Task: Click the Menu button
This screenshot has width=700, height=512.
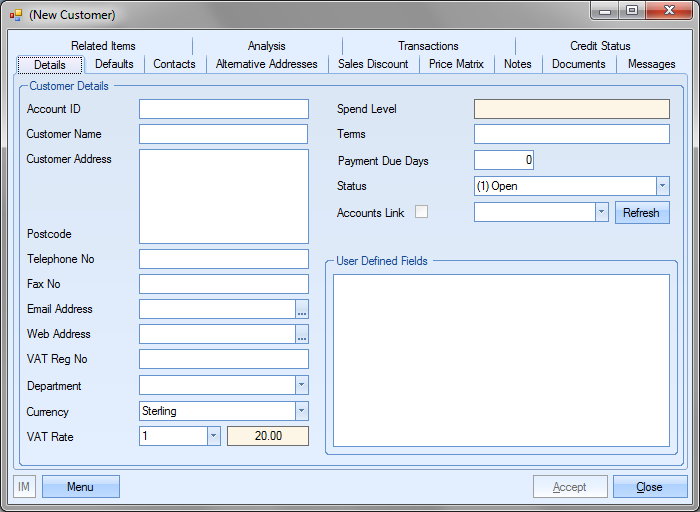Action: click(x=80, y=487)
